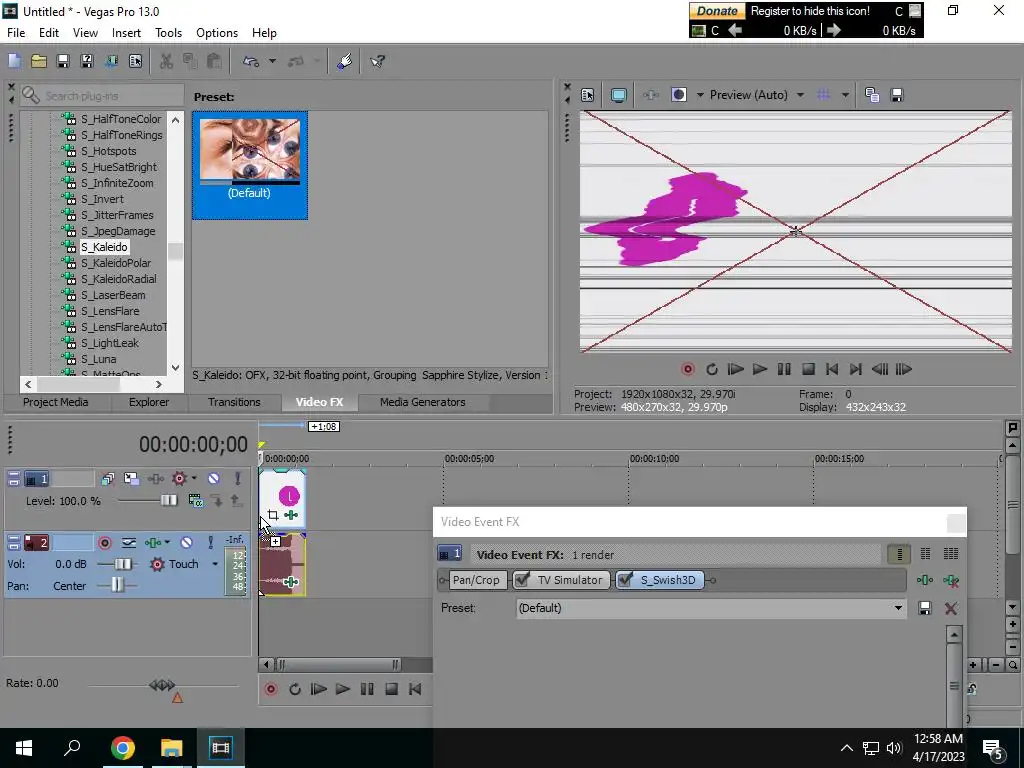Click Event Pan/Crop icon on the video clip

pos(273,515)
